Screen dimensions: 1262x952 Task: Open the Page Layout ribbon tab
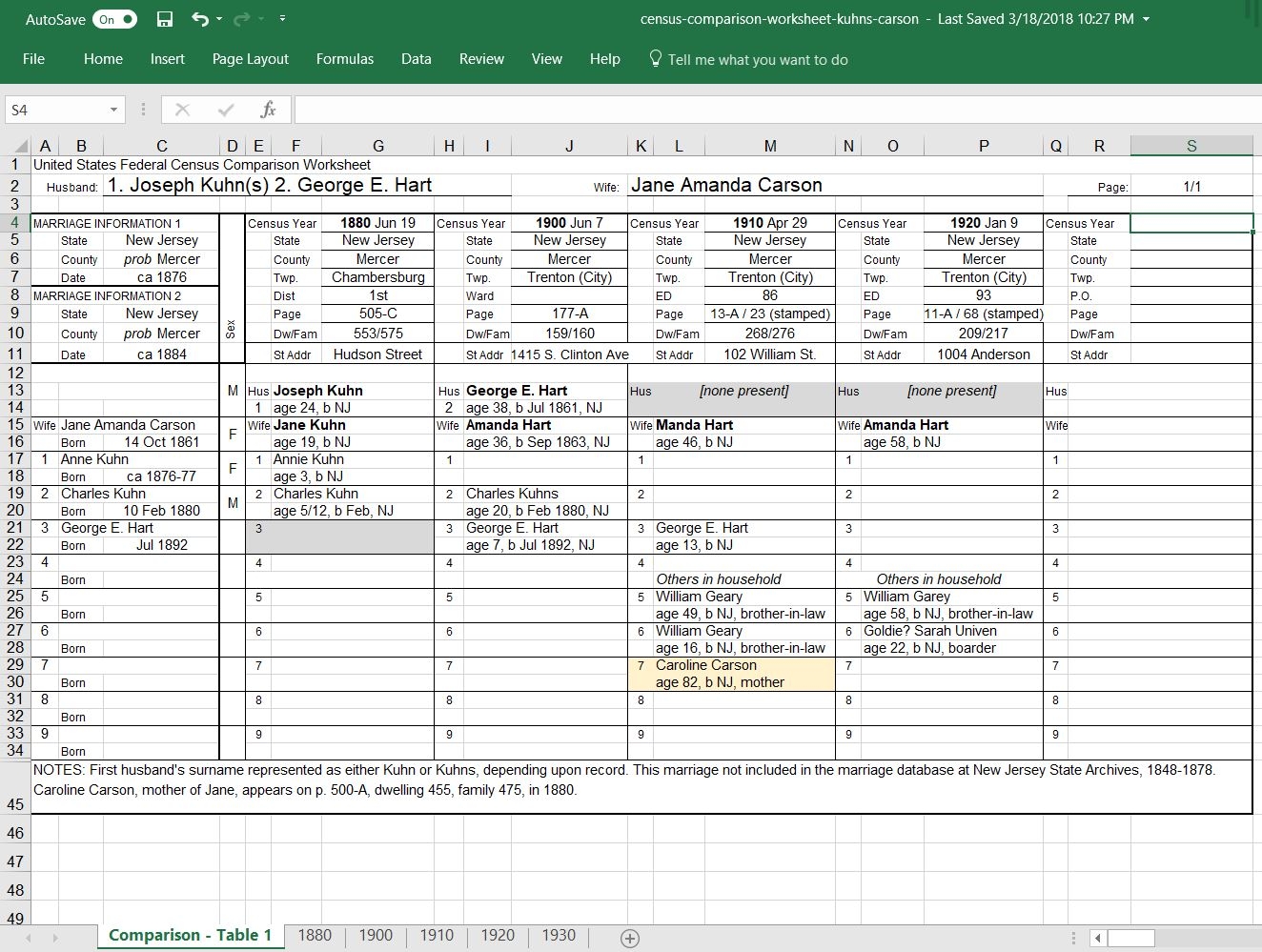coord(250,59)
